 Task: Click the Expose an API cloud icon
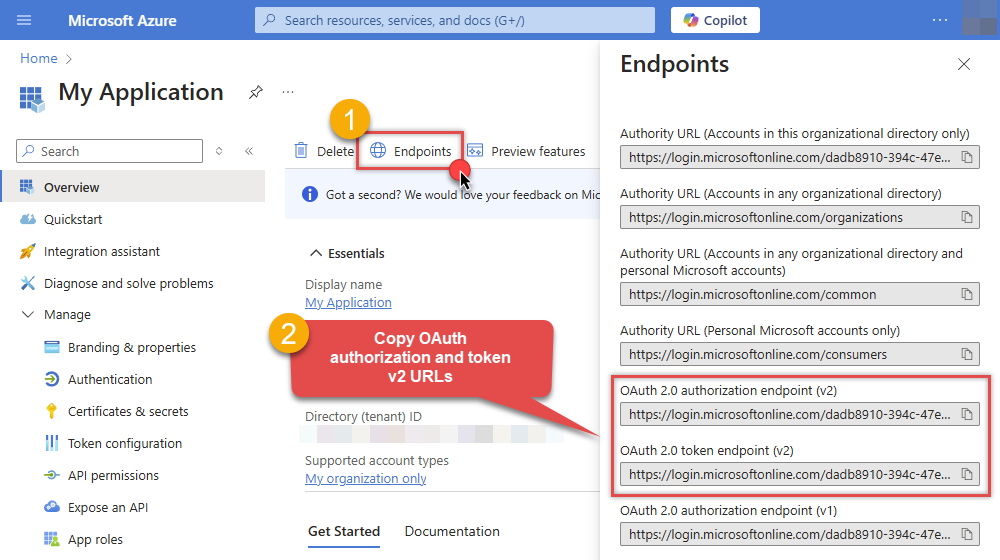(52, 507)
